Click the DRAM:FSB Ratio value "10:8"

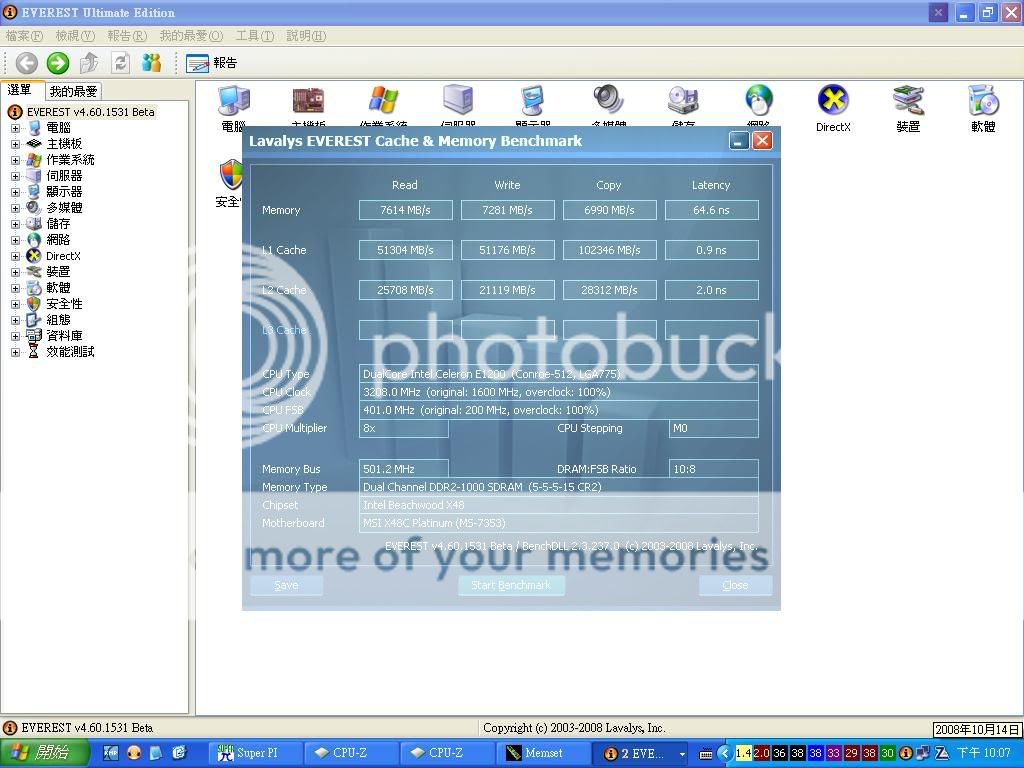point(714,469)
